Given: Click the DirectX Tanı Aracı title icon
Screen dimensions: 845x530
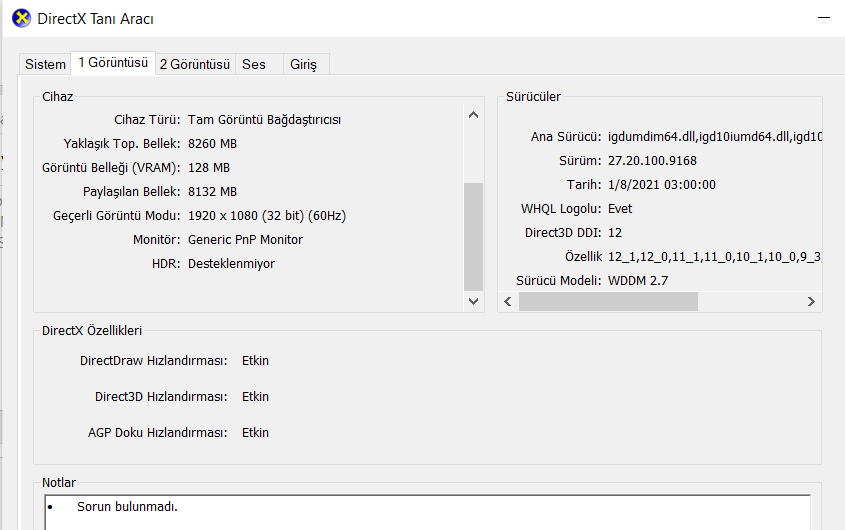Looking at the screenshot, I should (21, 18).
